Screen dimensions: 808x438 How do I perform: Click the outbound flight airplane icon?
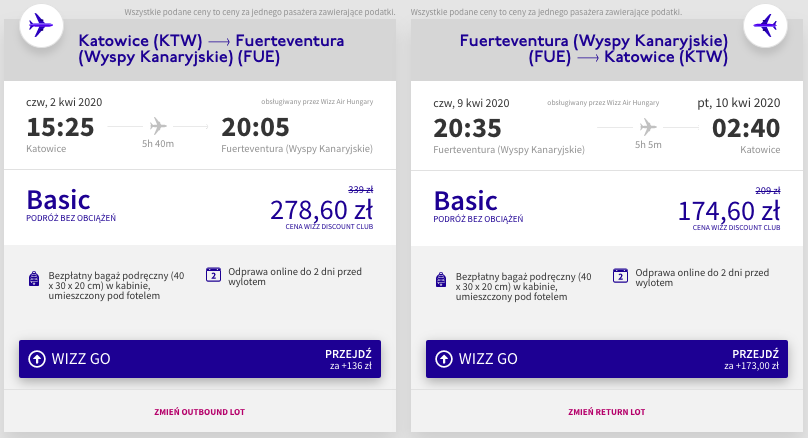41,25
